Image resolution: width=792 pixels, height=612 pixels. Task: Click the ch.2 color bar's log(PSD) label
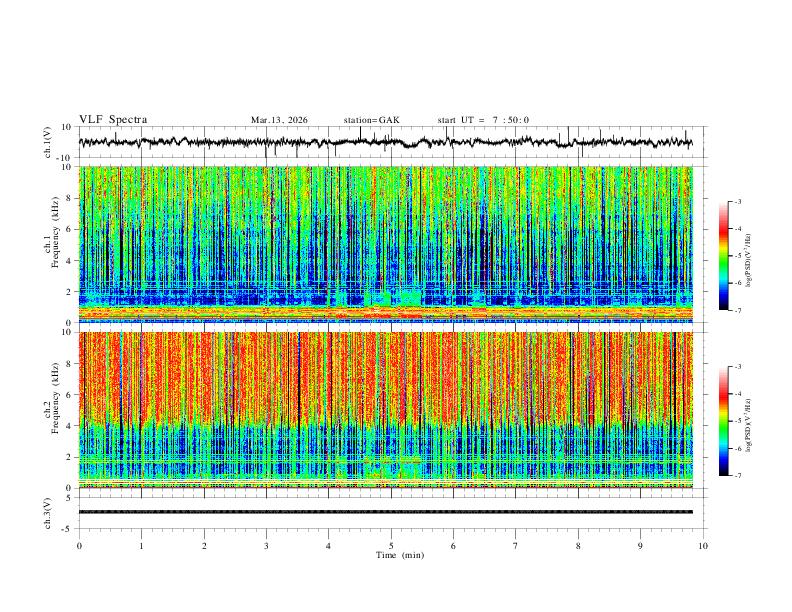[x=749, y=426]
